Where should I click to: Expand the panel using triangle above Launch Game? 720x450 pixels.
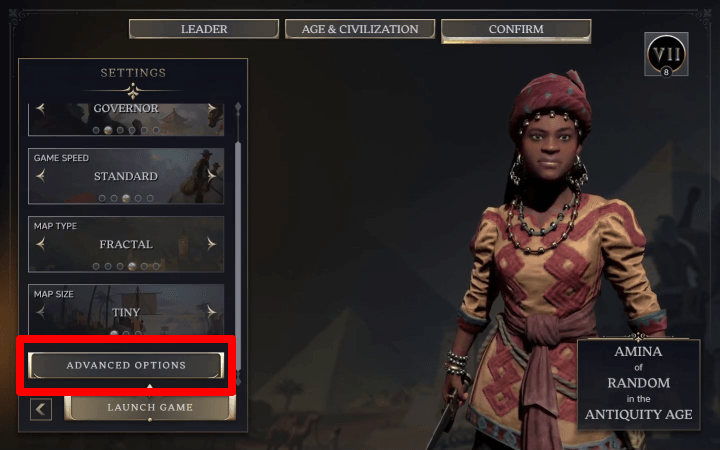[x=150, y=387]
